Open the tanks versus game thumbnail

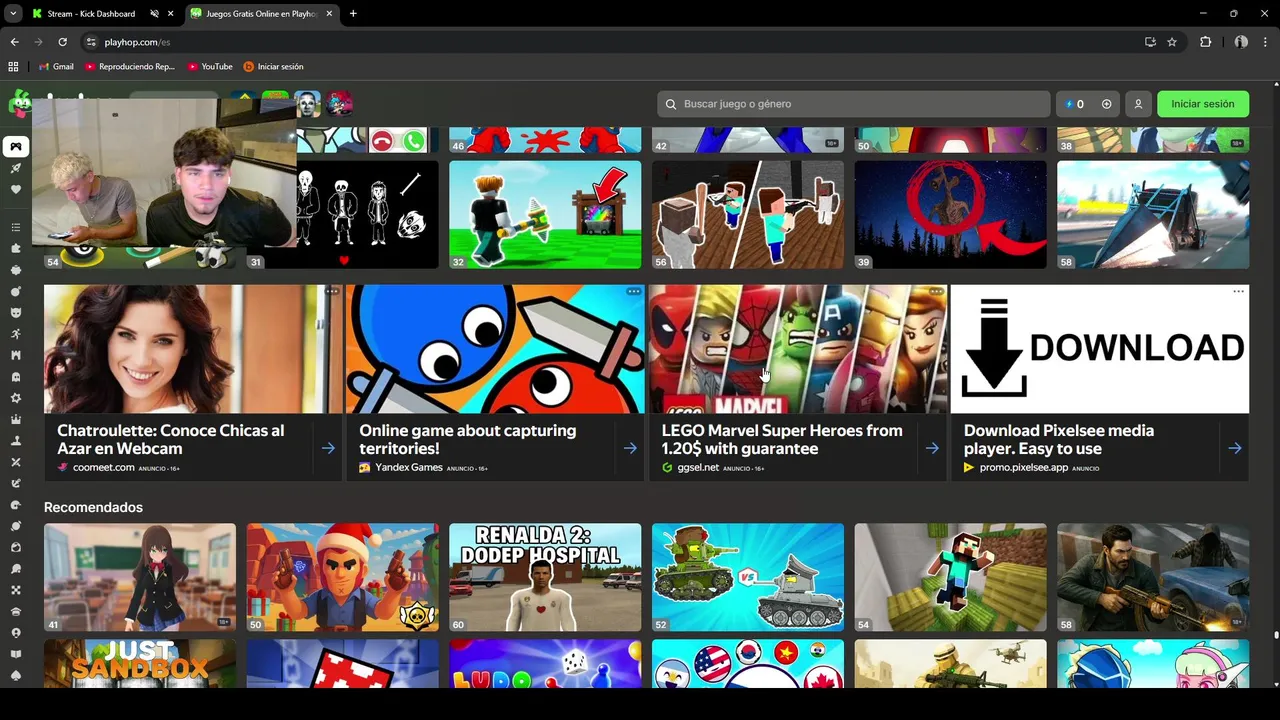pyautogui.click(x=748, y=577)
